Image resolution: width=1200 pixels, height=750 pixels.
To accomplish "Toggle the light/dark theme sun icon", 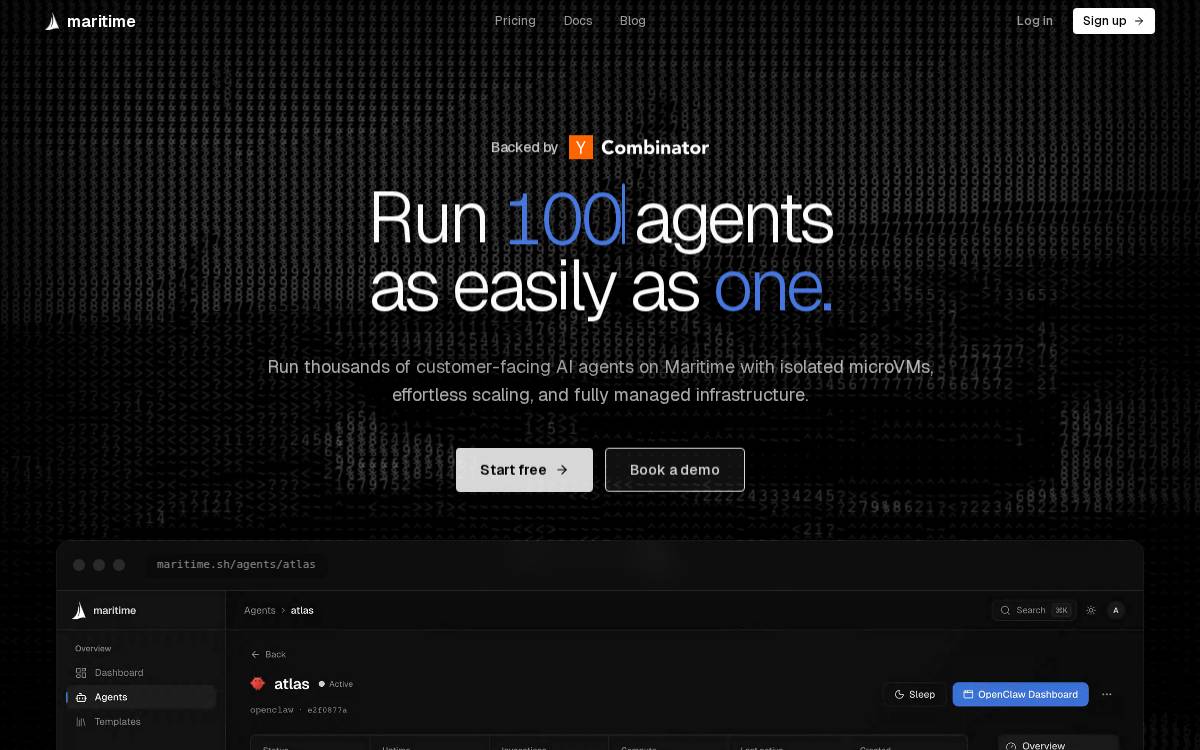I will coord(1091,610).
